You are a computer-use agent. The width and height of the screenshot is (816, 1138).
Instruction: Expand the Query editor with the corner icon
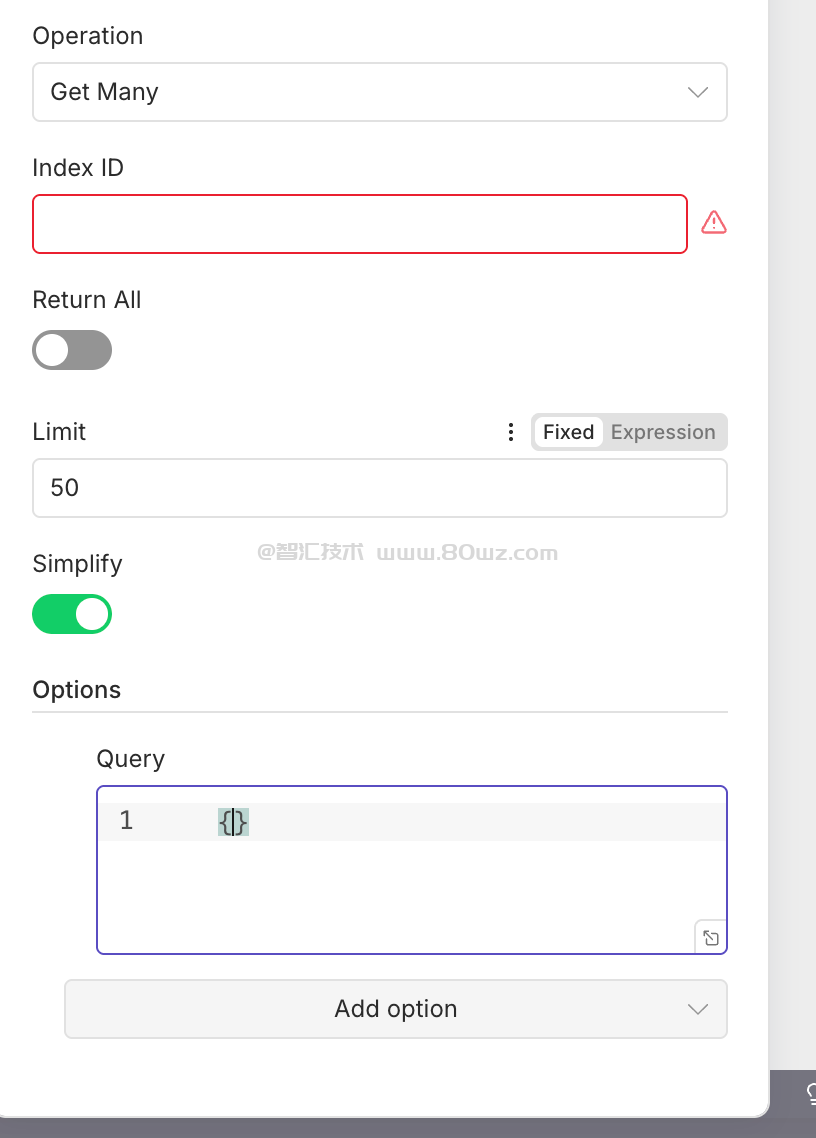[x=710, y=938]
